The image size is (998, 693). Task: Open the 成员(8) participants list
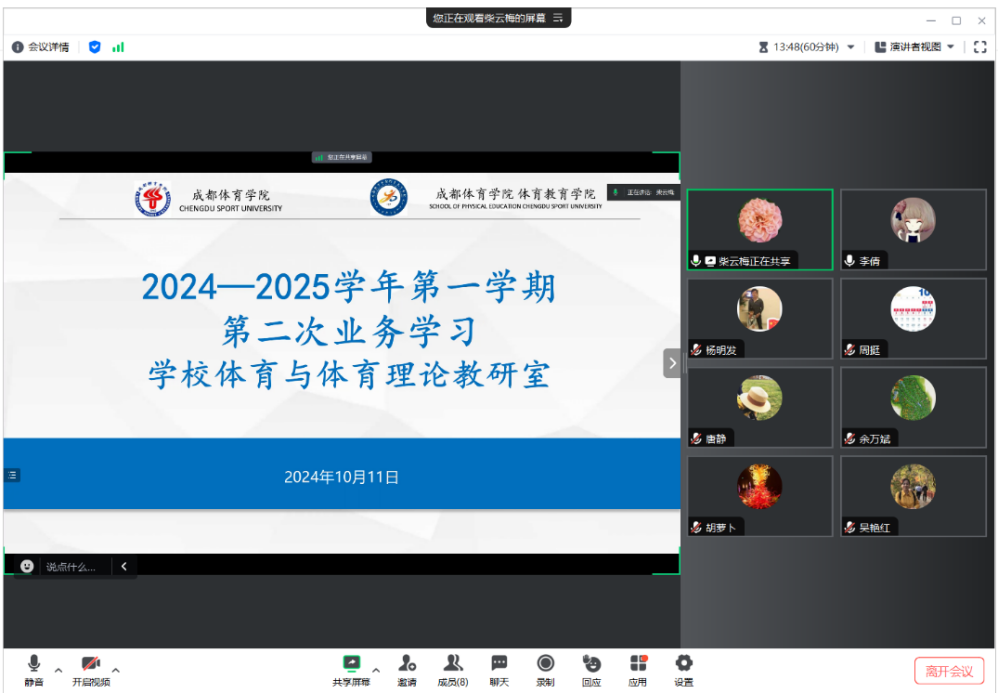[453, 668]
